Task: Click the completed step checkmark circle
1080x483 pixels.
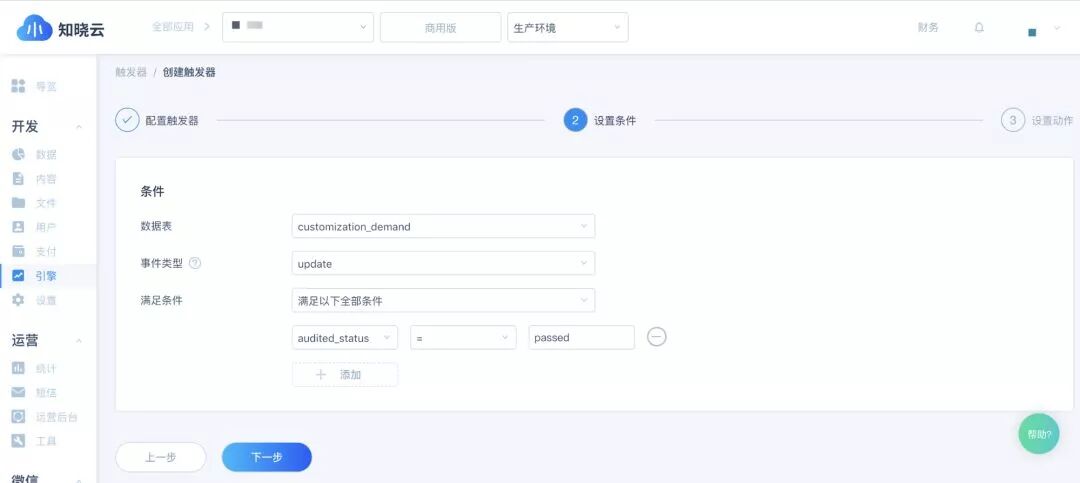Action: point(127,120)
